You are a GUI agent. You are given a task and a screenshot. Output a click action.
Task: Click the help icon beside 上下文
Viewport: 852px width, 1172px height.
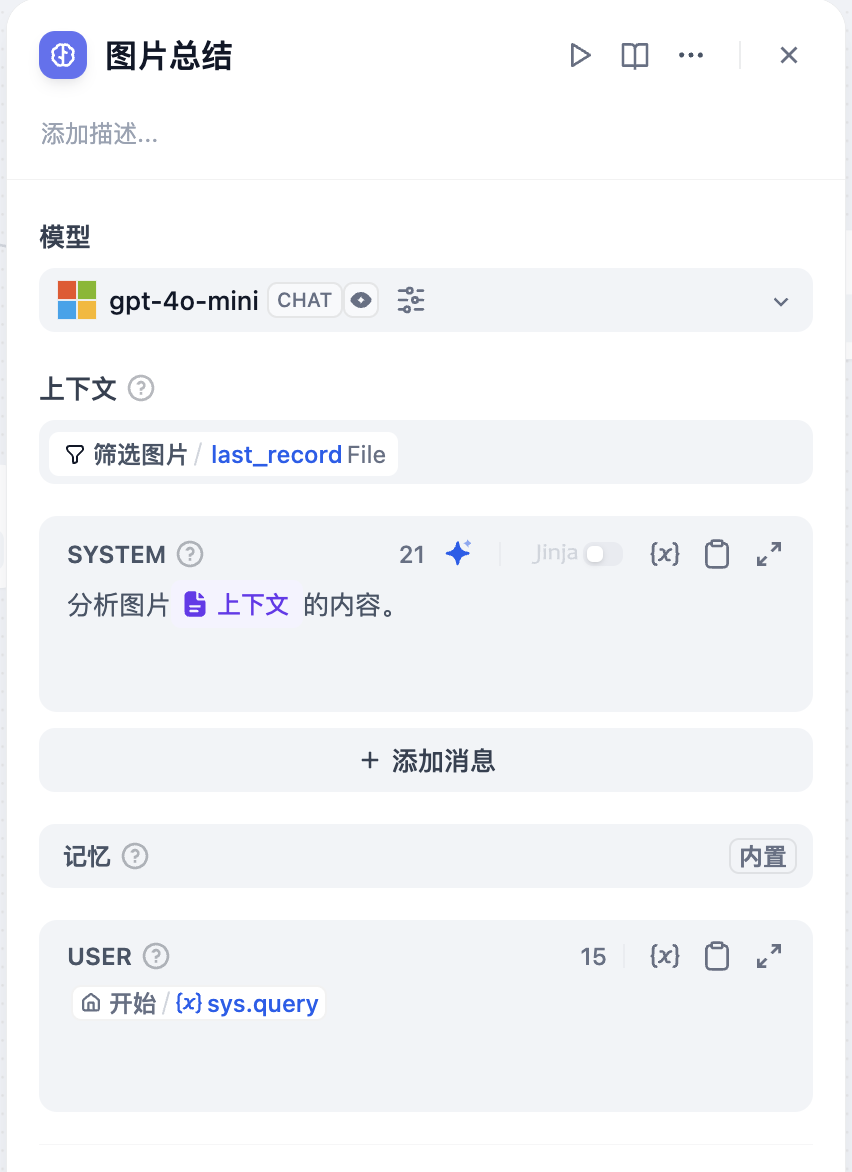142,389
